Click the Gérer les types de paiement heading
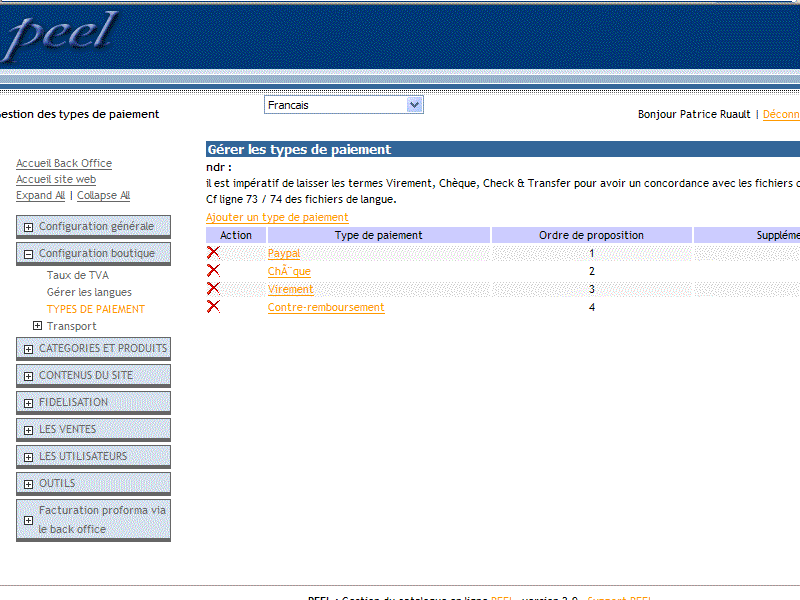The image size is (800, 600). (299, 149)
